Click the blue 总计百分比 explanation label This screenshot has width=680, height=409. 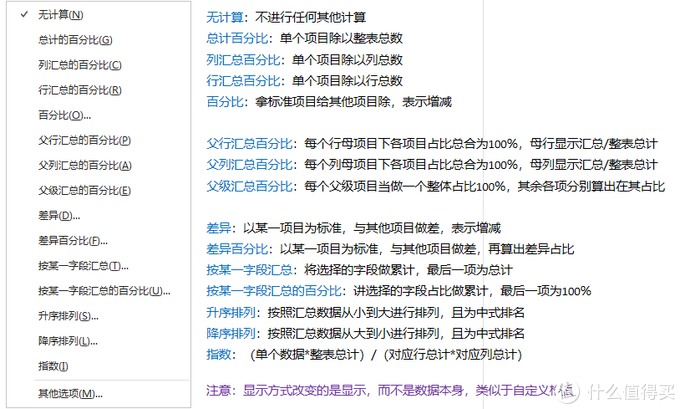[237, 38]
